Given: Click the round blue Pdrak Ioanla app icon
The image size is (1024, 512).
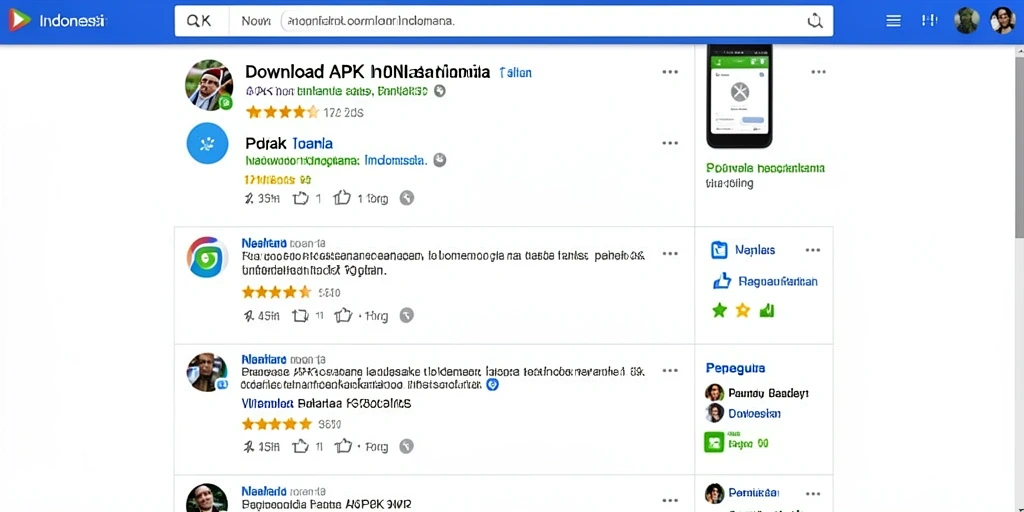Looking at the screenshot, I should click(207, 143).
